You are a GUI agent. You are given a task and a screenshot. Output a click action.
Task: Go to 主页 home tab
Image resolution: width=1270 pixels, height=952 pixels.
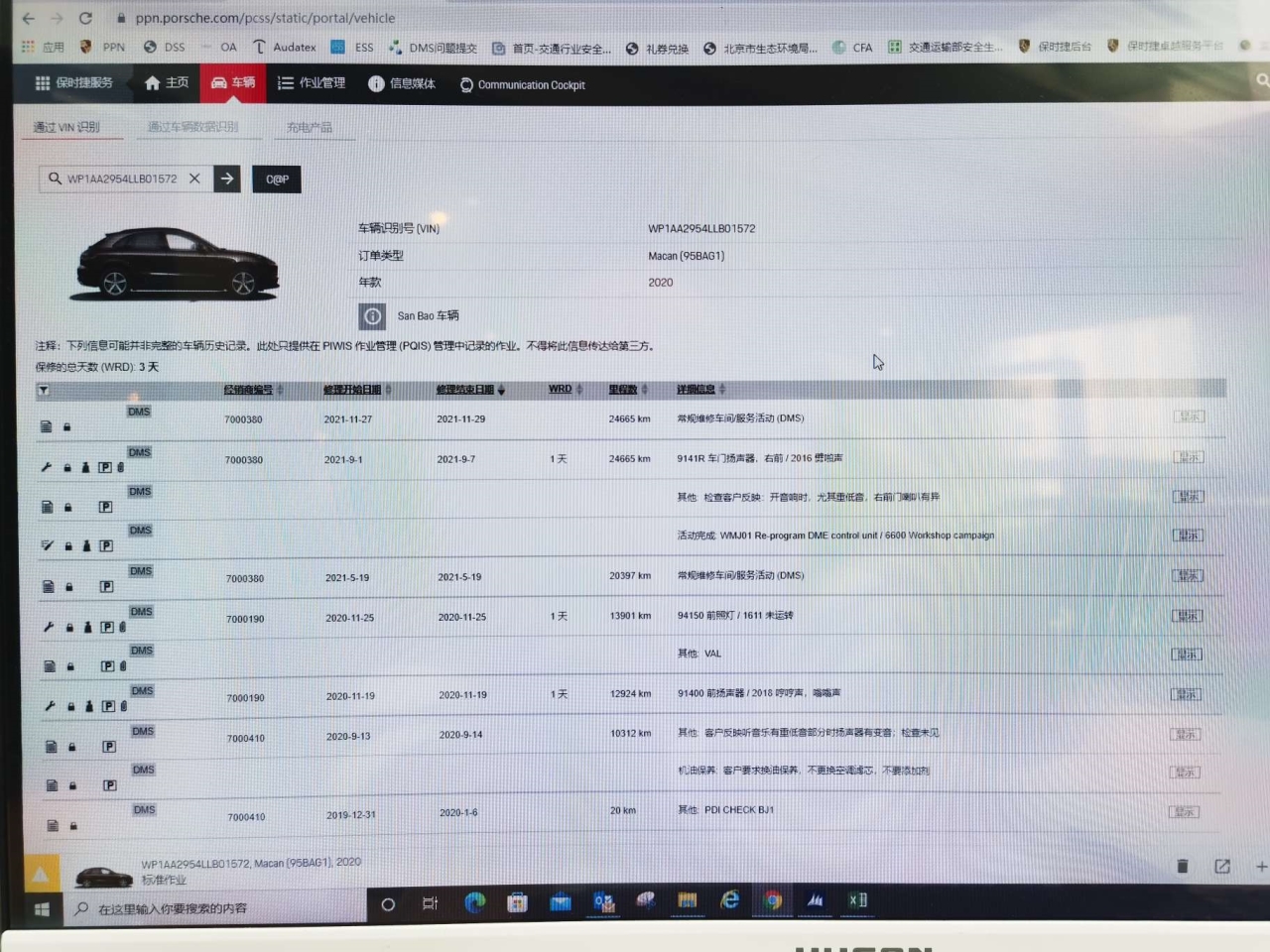coord(166,83)
